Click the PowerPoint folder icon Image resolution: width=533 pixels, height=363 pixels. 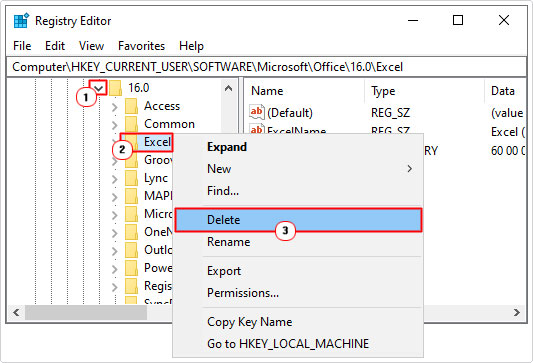pos(132,268)
